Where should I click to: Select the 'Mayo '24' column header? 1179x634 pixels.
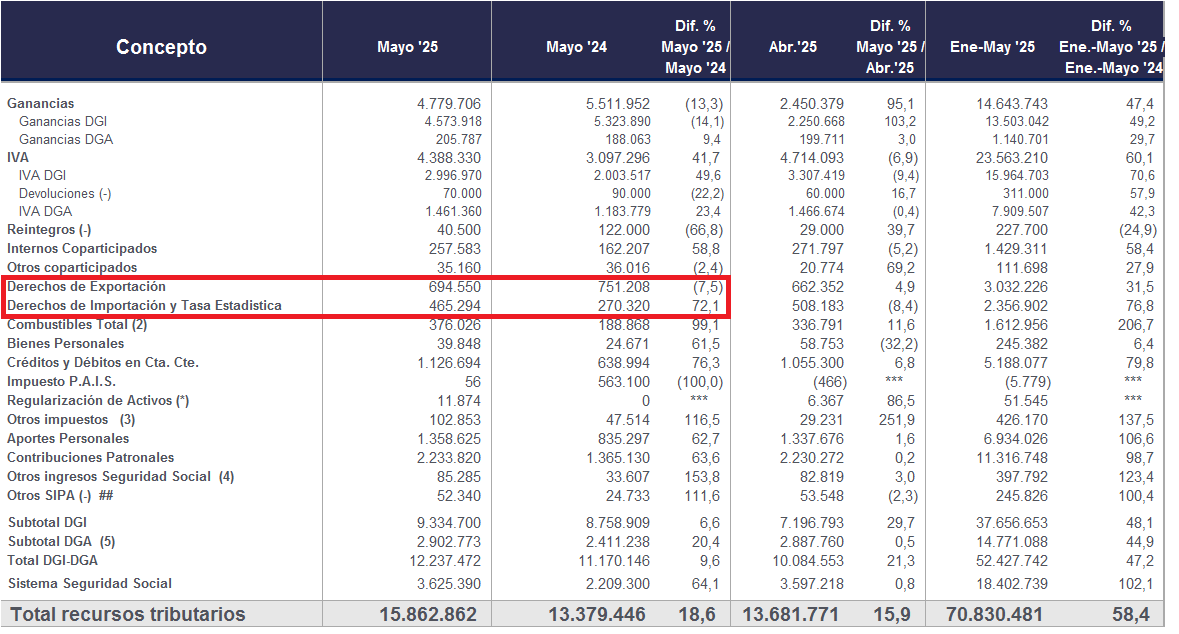click(x=577, y=47)
